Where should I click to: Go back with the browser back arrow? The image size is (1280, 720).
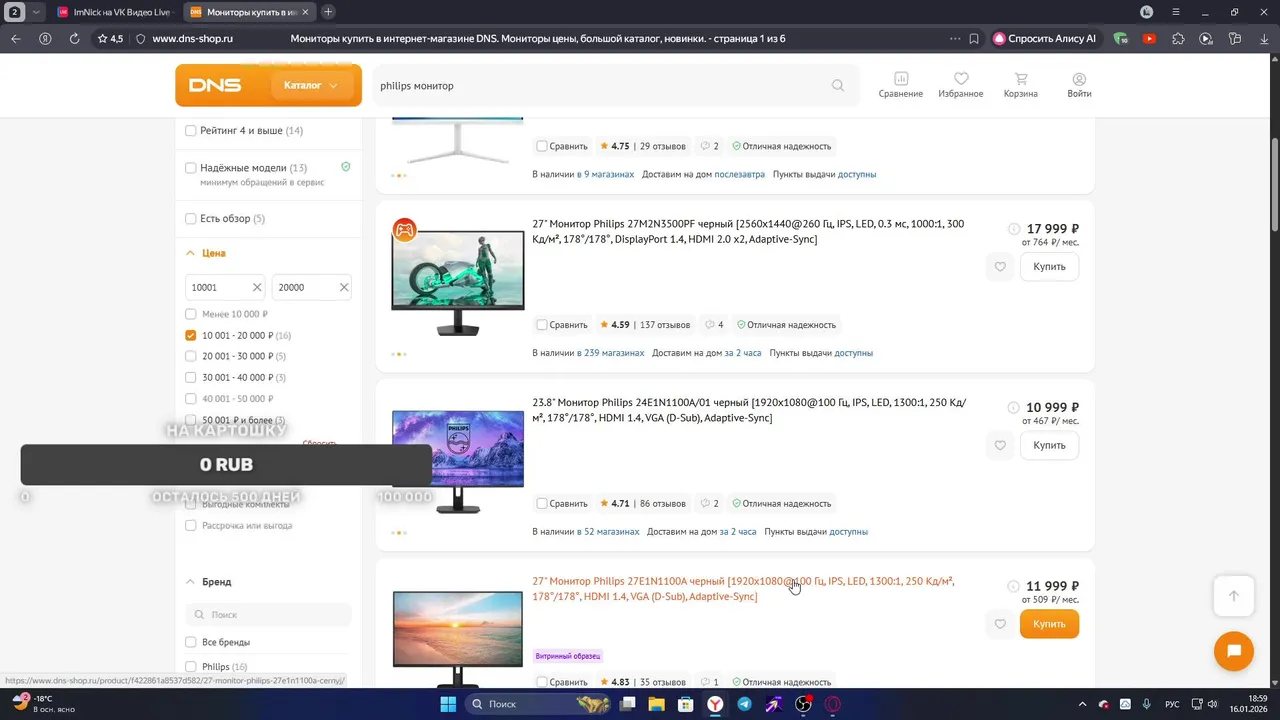(x=16, y=39)
